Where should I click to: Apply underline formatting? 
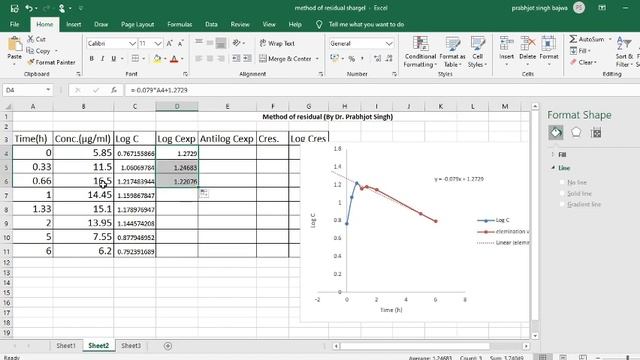point(113,59)
